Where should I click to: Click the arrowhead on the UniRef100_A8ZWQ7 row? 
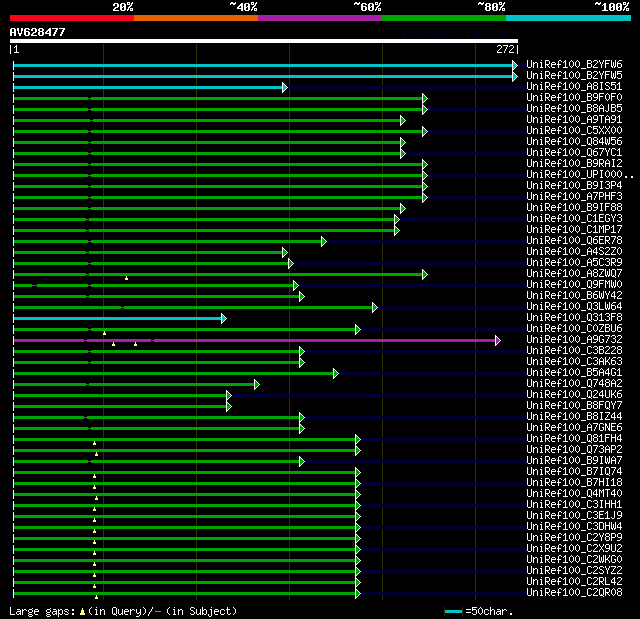(x=424, y=275)
